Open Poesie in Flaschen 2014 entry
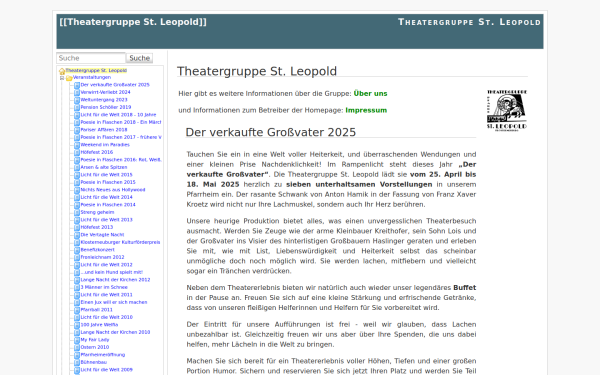Screen dimensions: 600x375 (x=108, y=205)
